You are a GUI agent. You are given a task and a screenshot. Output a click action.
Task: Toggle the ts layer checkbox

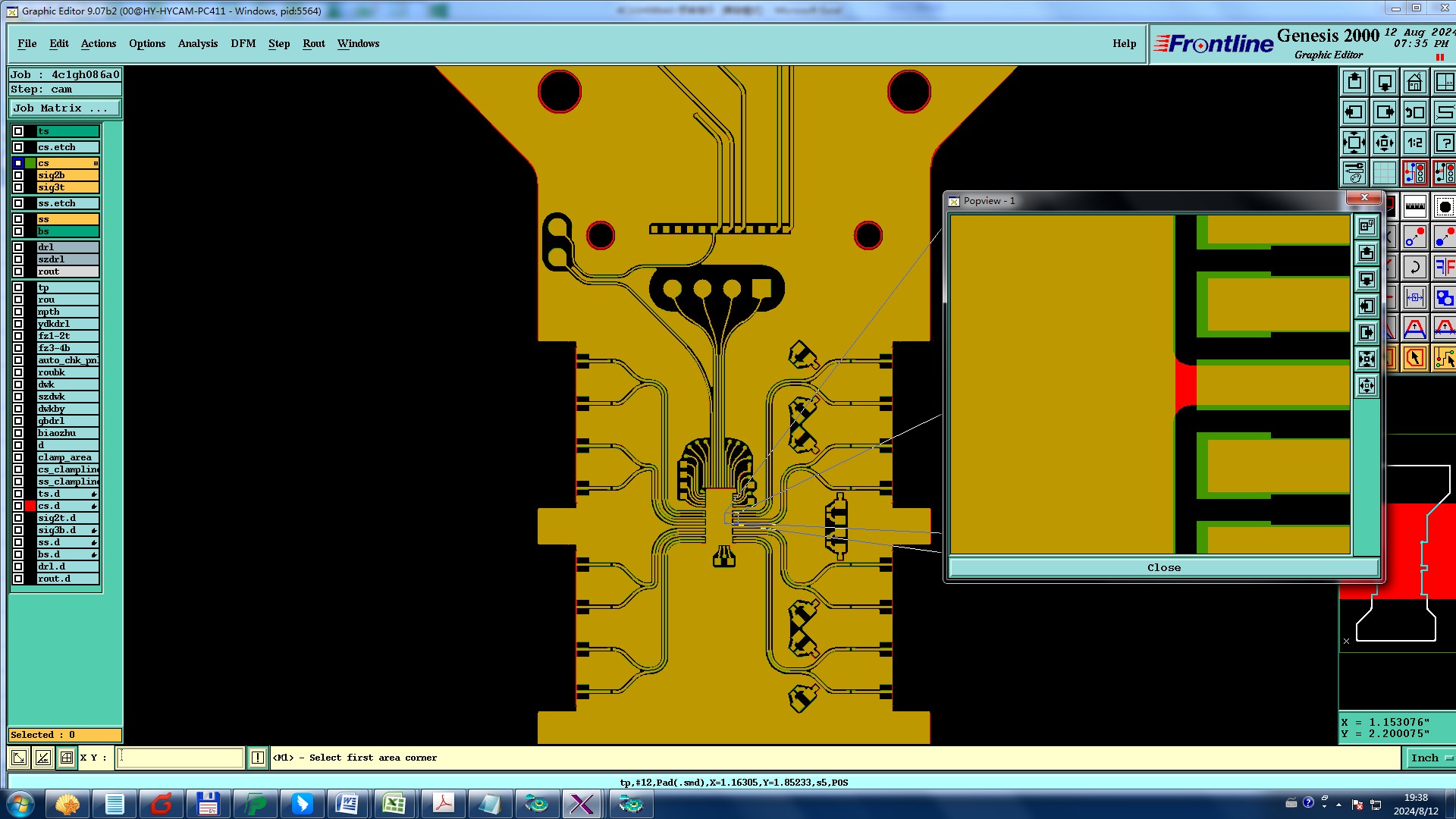click(18, 131)
